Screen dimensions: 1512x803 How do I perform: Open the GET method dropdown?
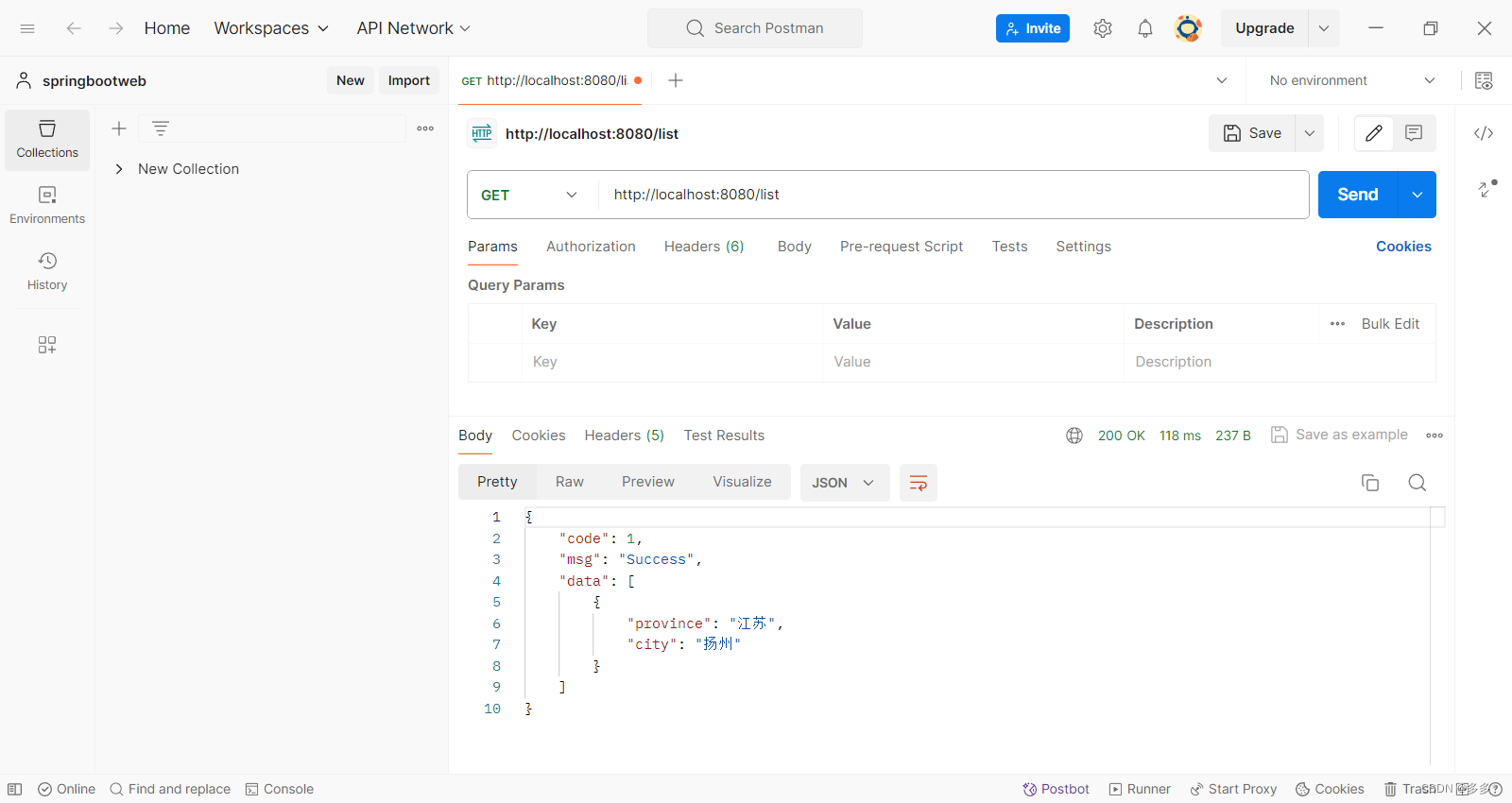pos(530,195)
